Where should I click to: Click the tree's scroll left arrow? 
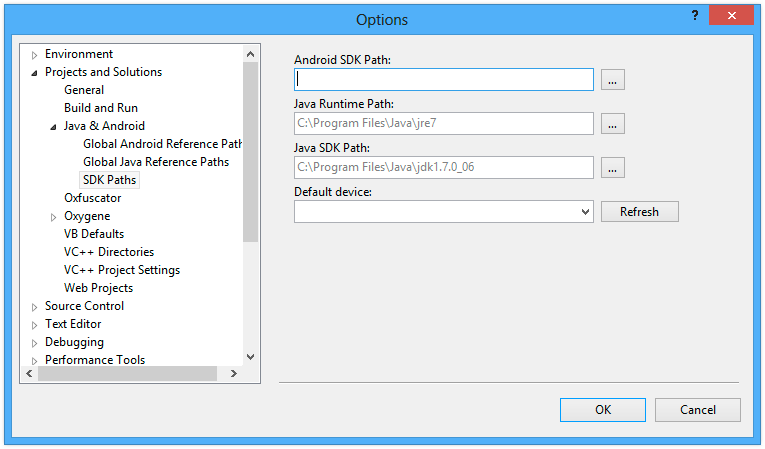pos(29,374)
